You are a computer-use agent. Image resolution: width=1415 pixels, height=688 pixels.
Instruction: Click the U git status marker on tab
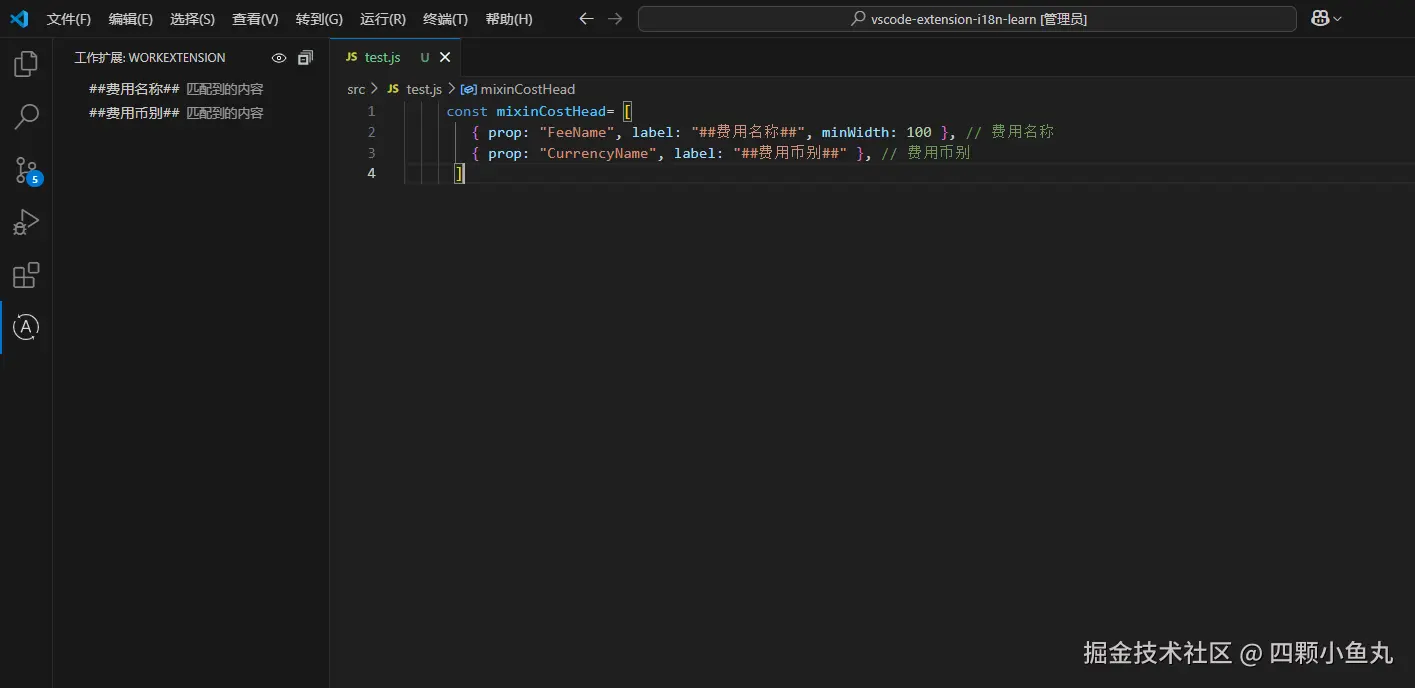[424, 58]
